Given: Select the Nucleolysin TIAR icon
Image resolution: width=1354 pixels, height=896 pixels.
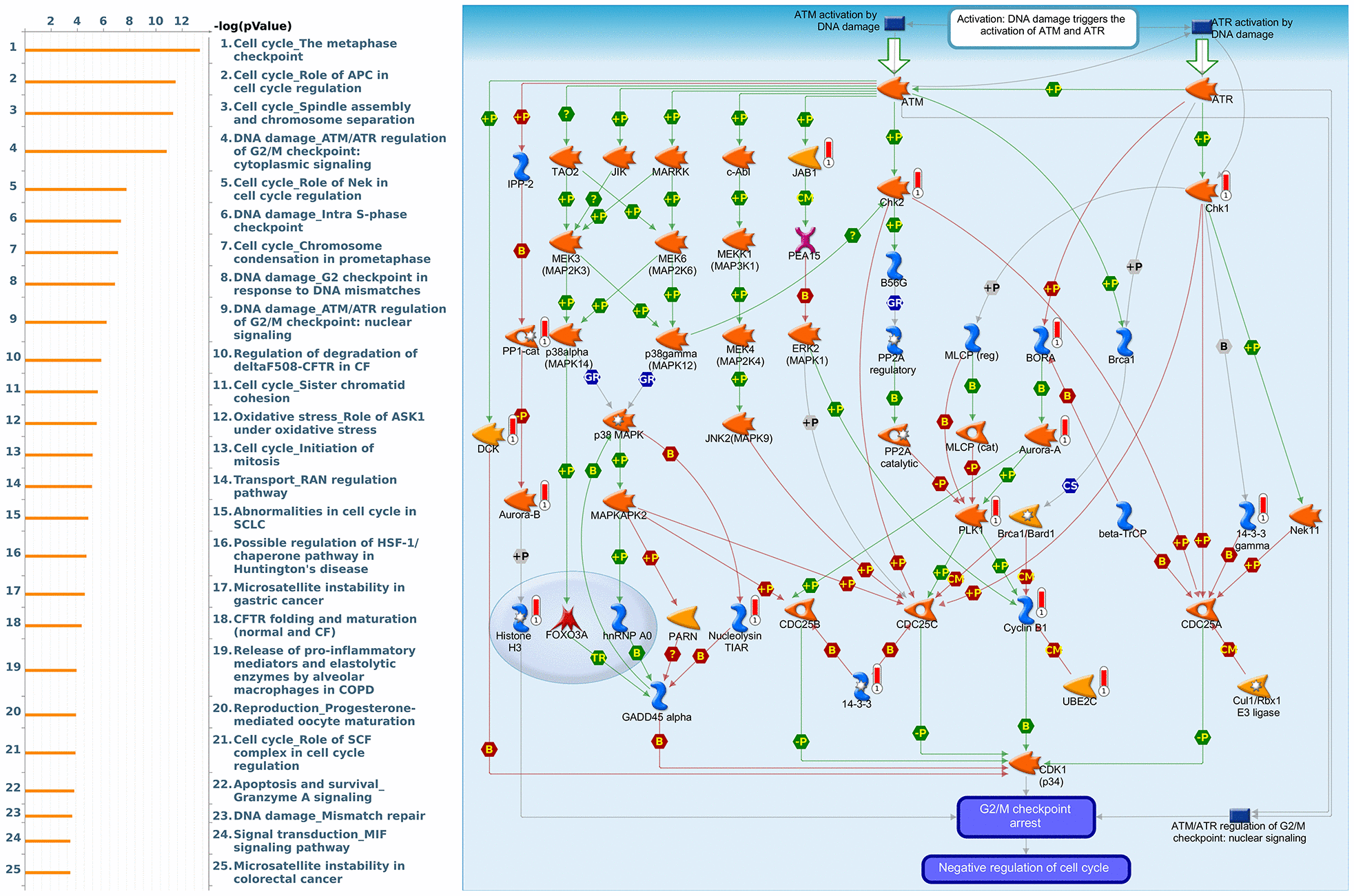Looking at the screenshot, I should coord(739,617).
